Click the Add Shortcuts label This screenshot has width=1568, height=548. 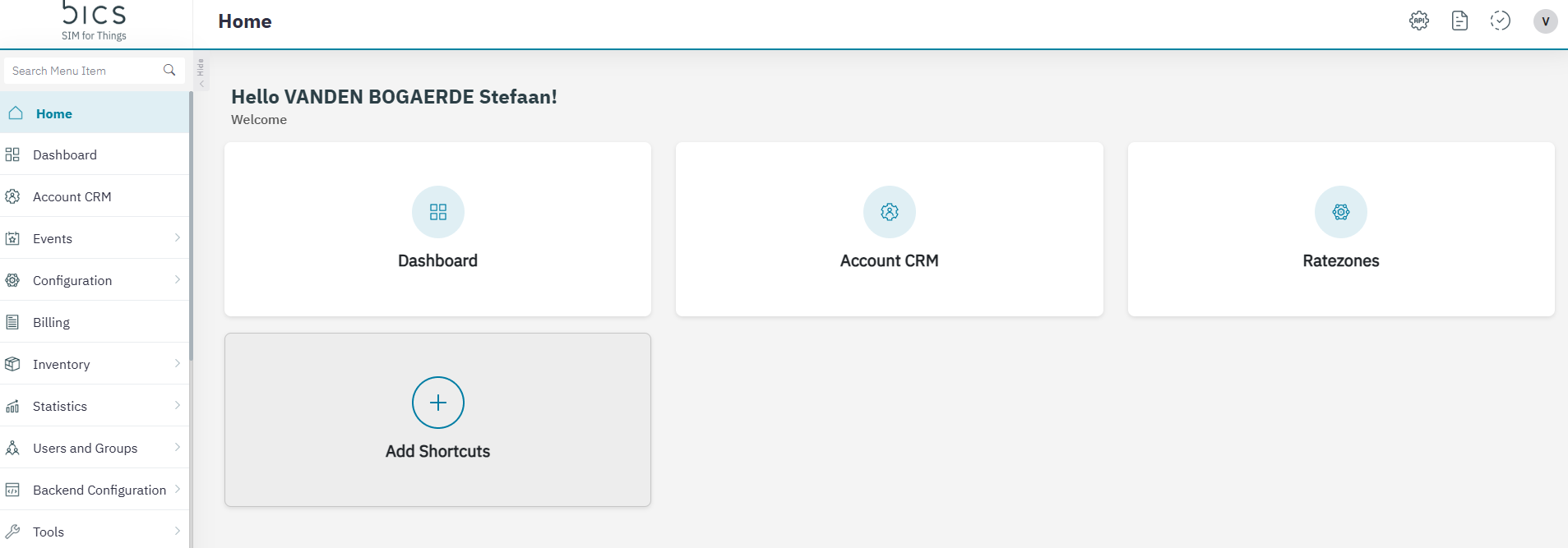click(437, 451)
